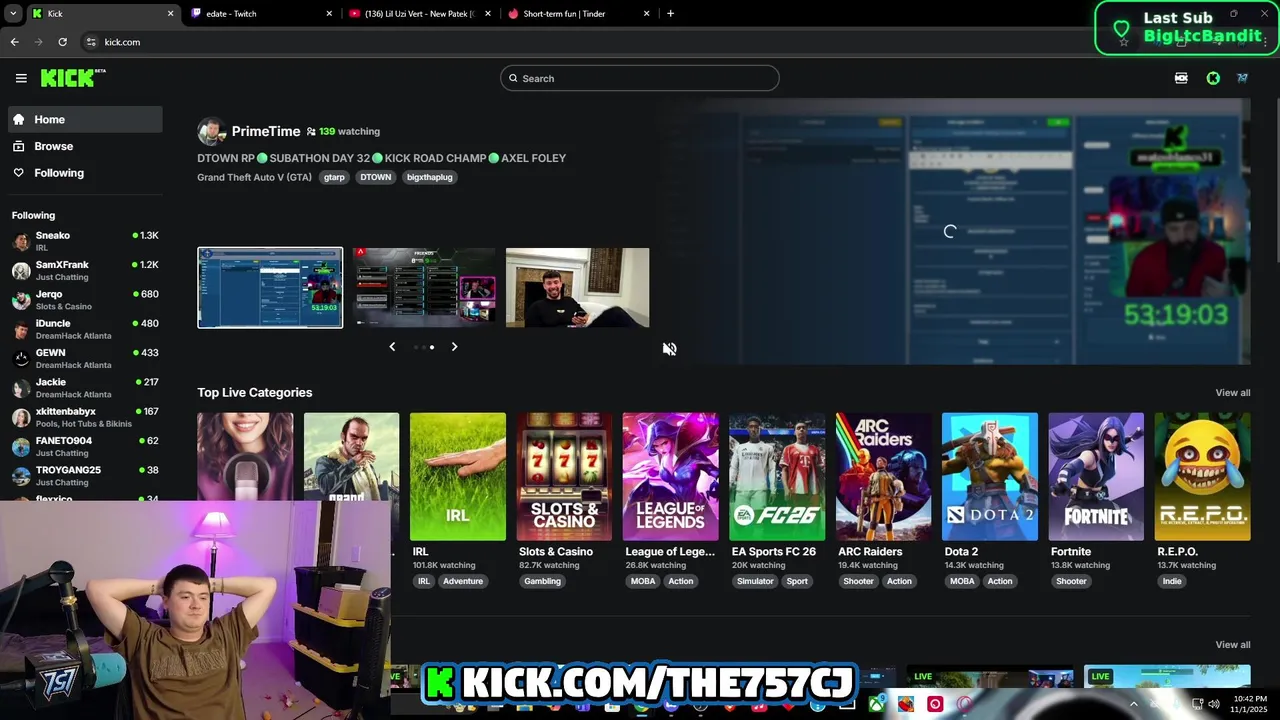Open the ARC Raiders category card
The height and width of the screenshot is (720, 1280).
point(884,477)
